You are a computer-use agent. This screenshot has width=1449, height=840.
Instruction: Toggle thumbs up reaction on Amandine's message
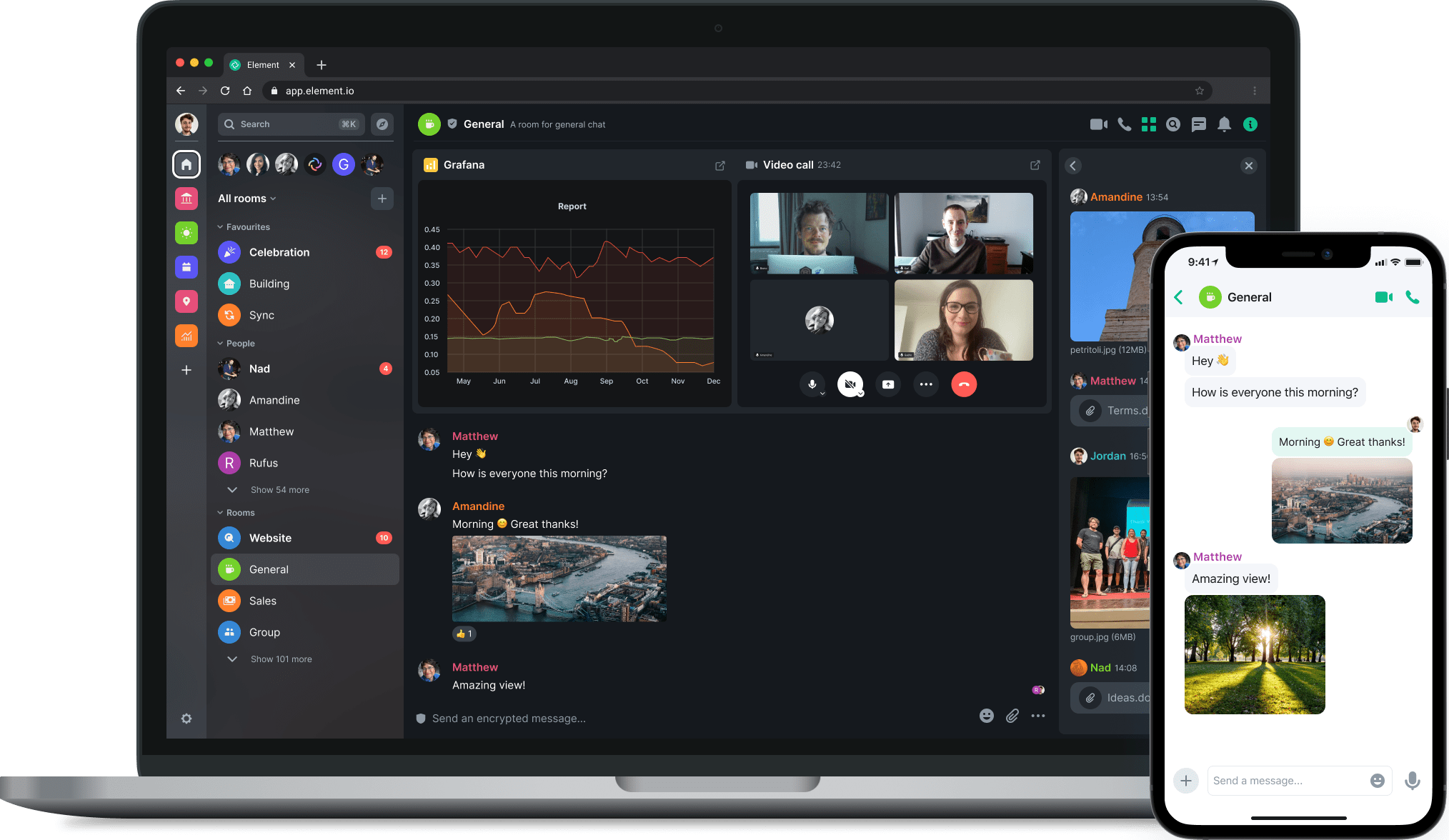pyautogui.click(x=464, y=634)
